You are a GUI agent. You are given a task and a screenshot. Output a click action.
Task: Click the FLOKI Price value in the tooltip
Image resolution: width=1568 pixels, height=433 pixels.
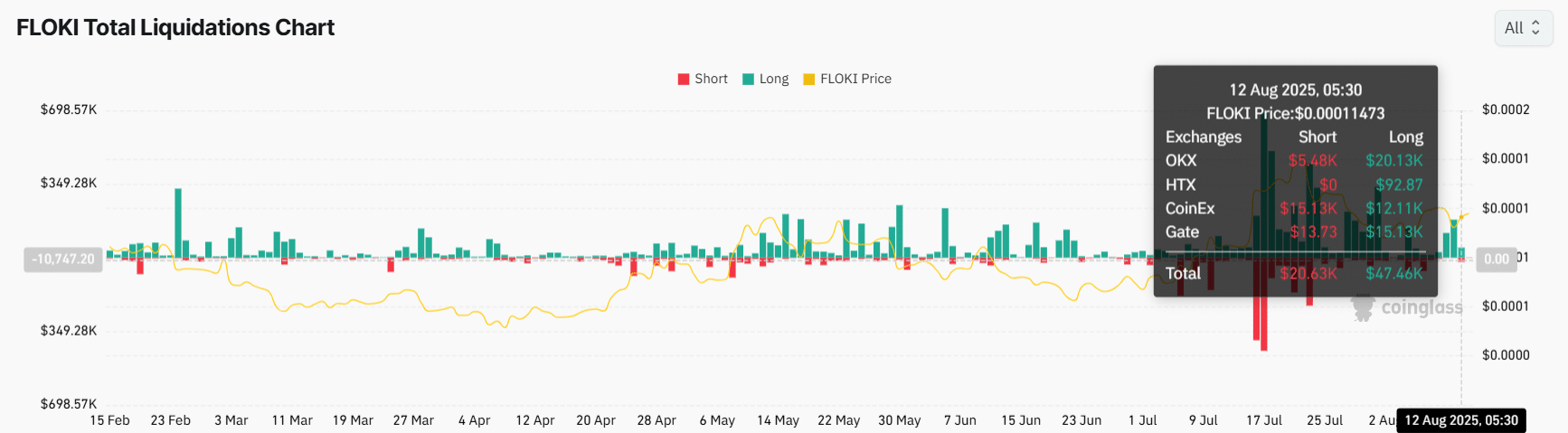1339,113
